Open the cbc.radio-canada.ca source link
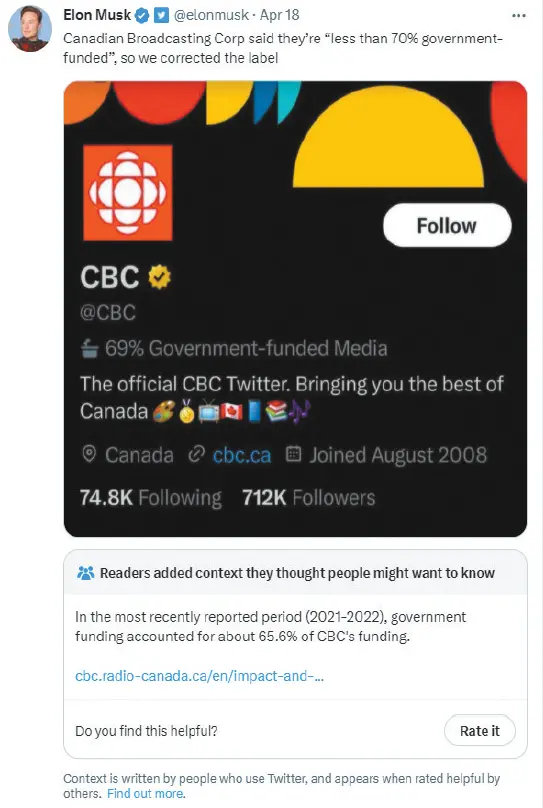 199,676
